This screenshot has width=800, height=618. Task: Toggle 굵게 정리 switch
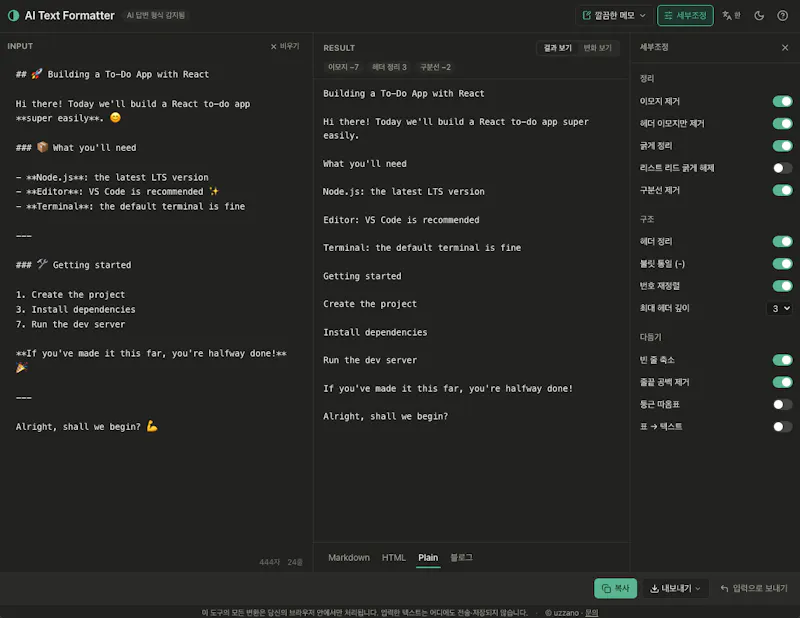[782, 146]
